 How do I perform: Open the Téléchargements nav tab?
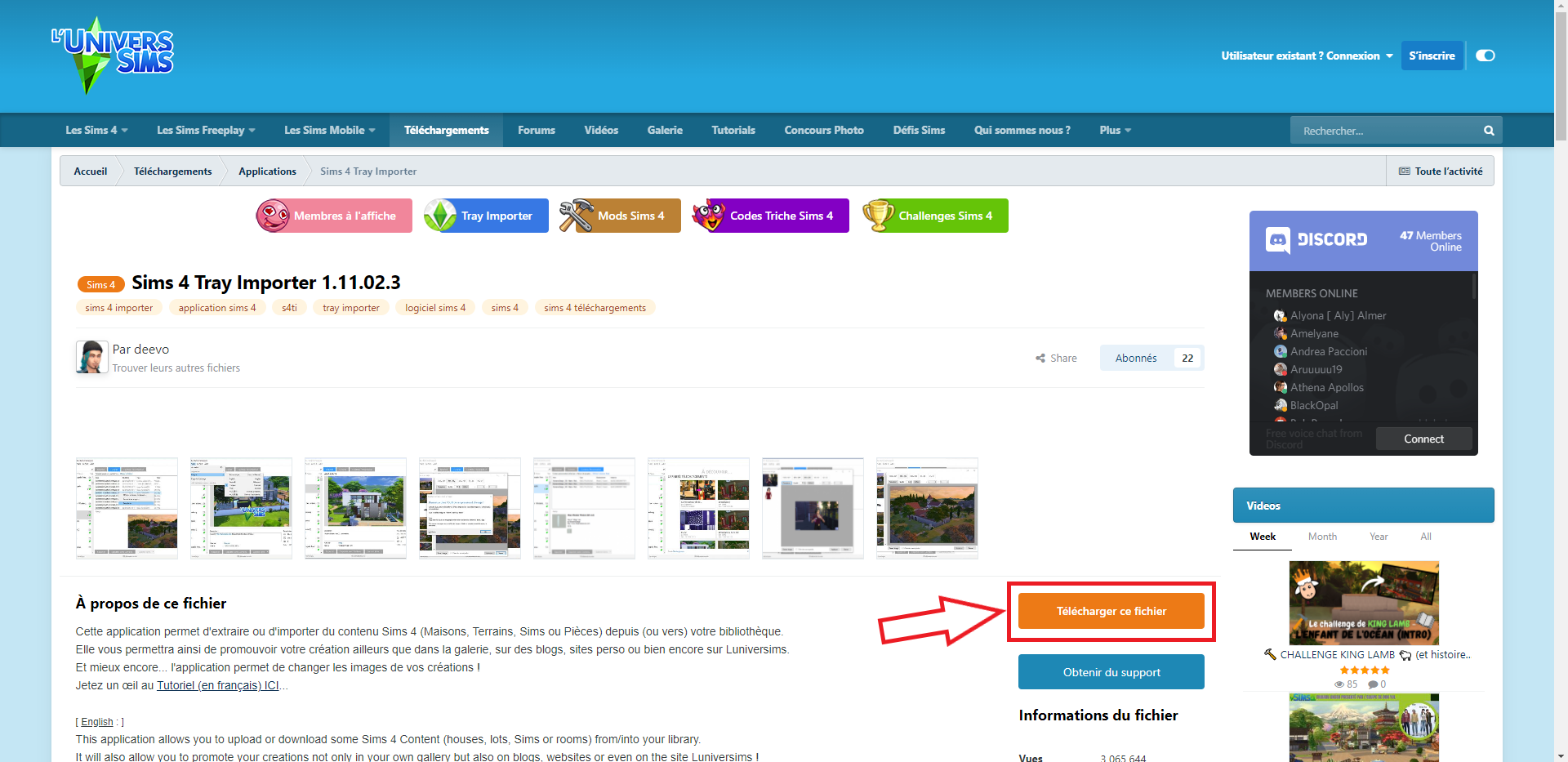(x=446, y=131)
